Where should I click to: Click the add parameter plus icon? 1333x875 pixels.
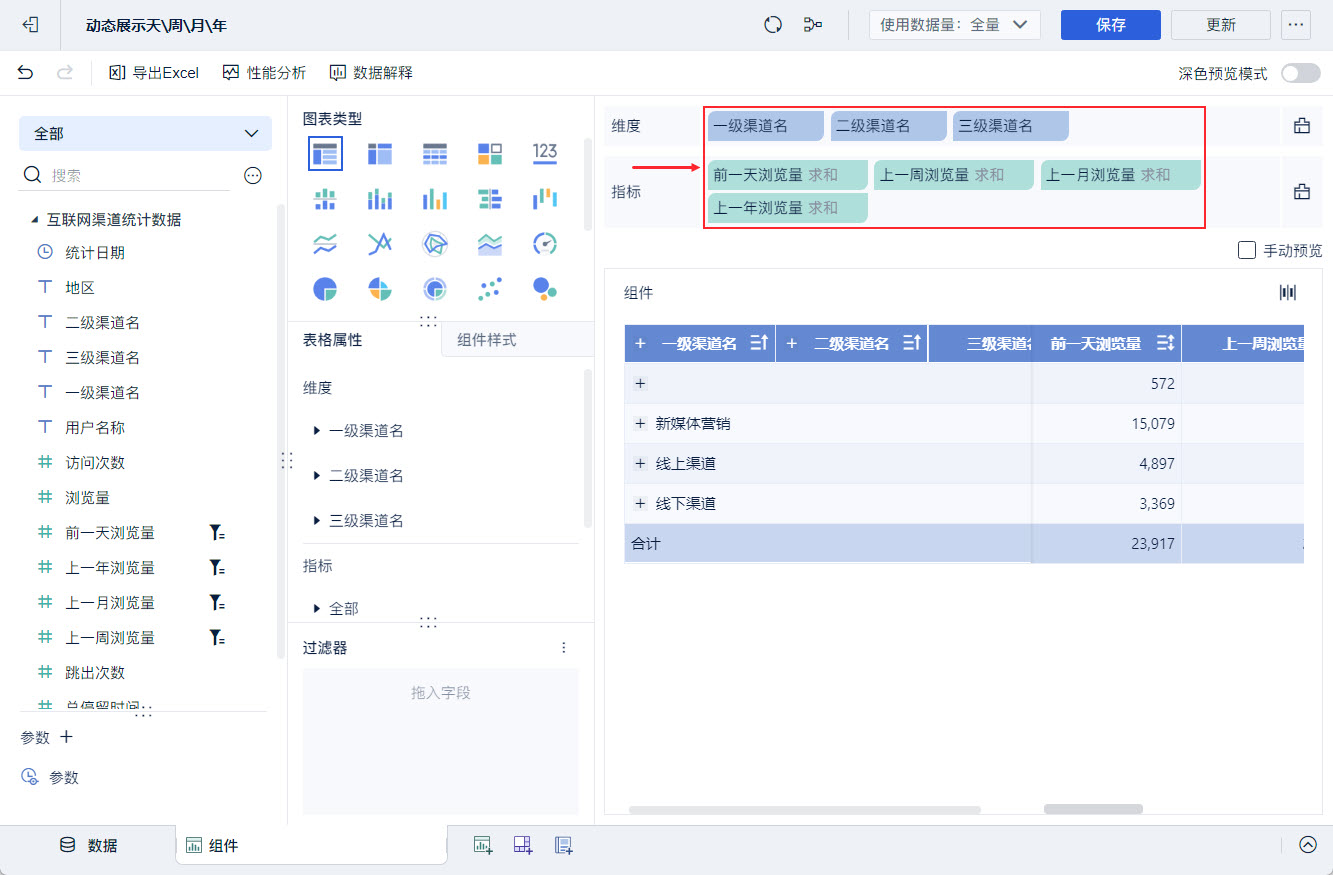pyautogui.click(x=67, y=737)
